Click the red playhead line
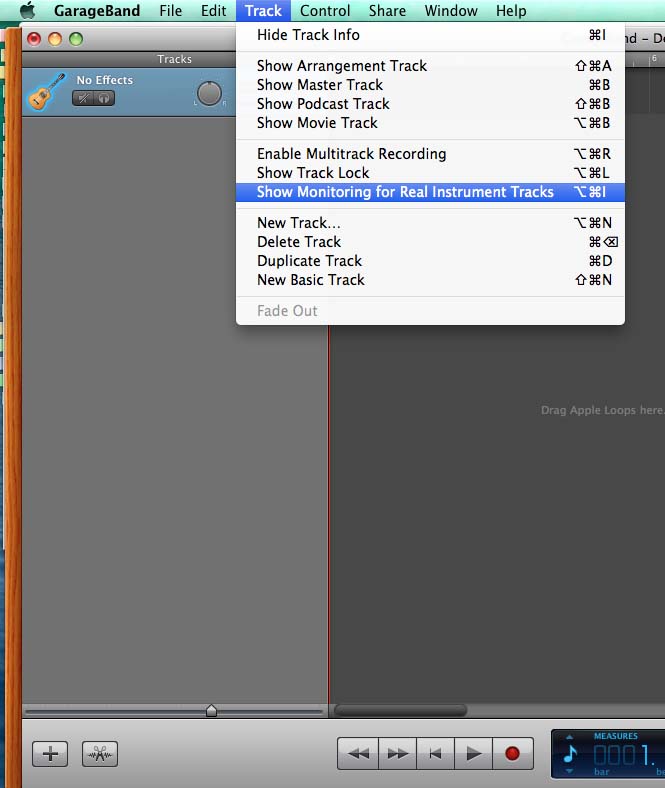Viewport: 665px width, 788px height. click(329, 513)
